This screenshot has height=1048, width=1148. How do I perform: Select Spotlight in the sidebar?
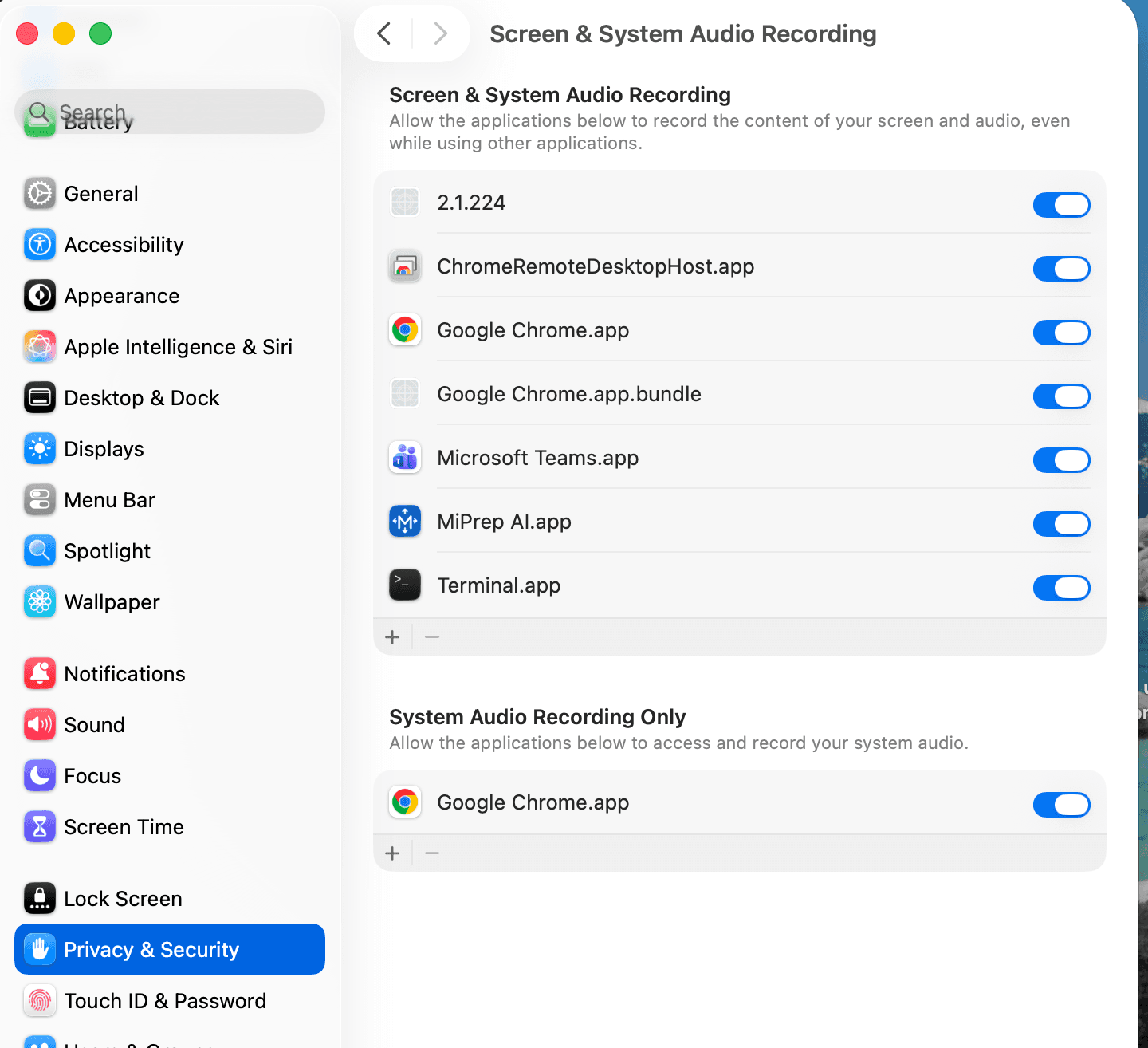pos(170,551)
